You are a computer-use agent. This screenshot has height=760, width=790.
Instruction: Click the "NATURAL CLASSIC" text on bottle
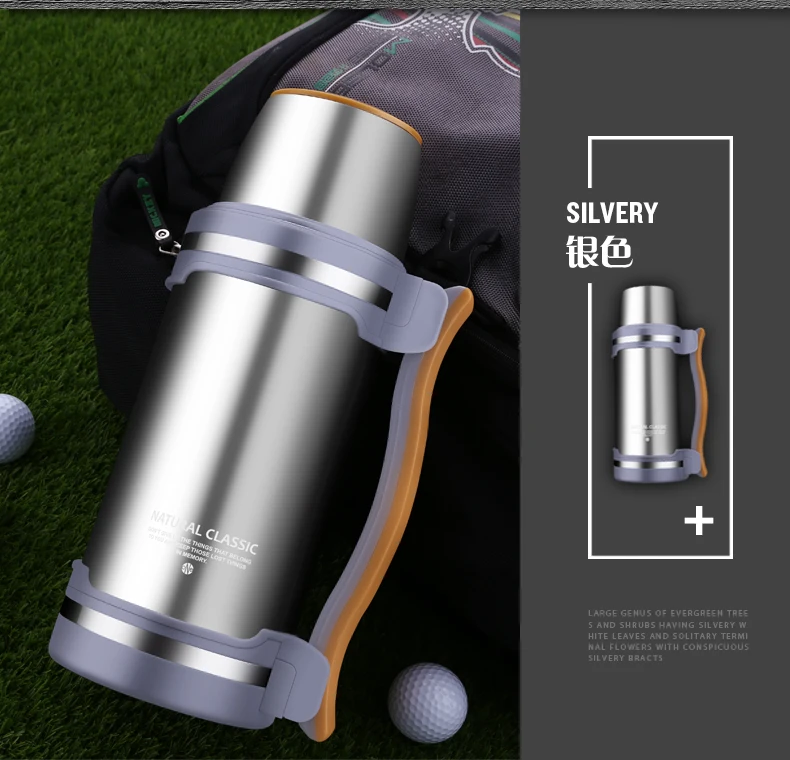click(204, 532)
